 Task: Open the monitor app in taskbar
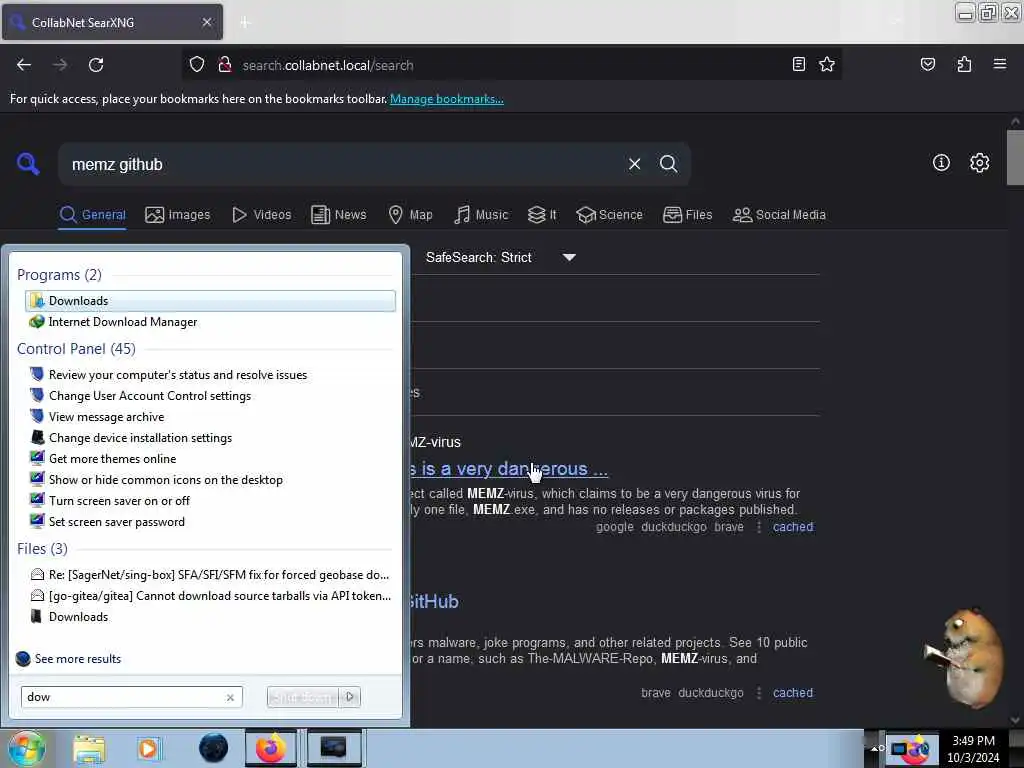333,748
